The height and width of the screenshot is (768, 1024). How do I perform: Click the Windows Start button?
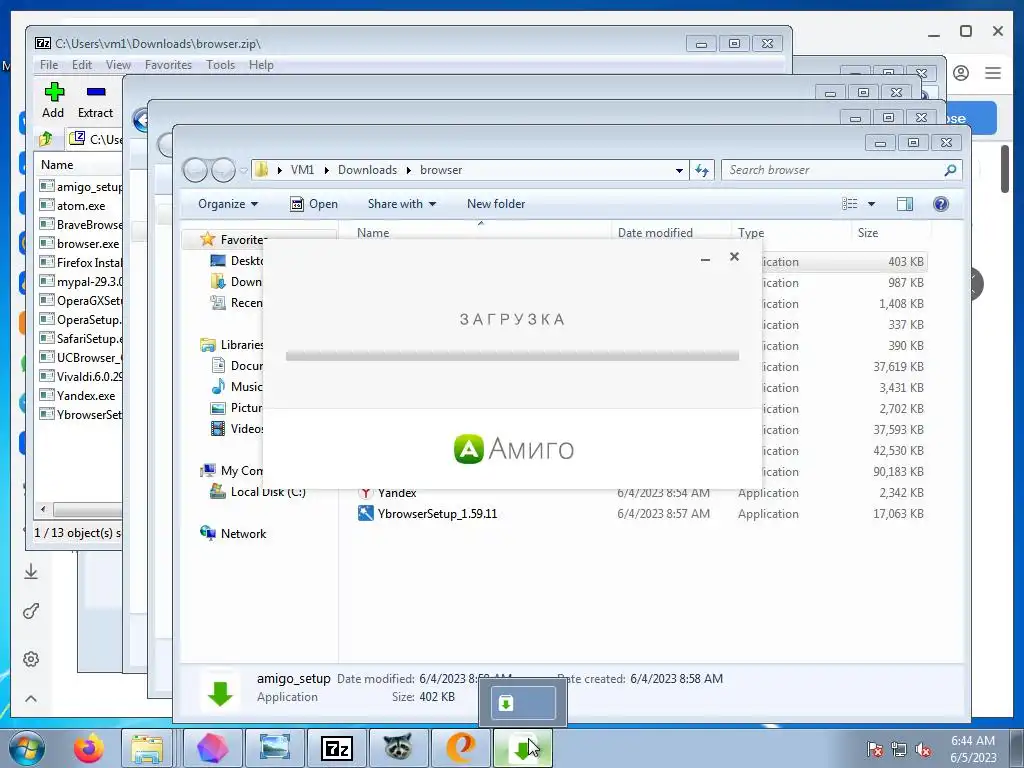click(27, 748)
